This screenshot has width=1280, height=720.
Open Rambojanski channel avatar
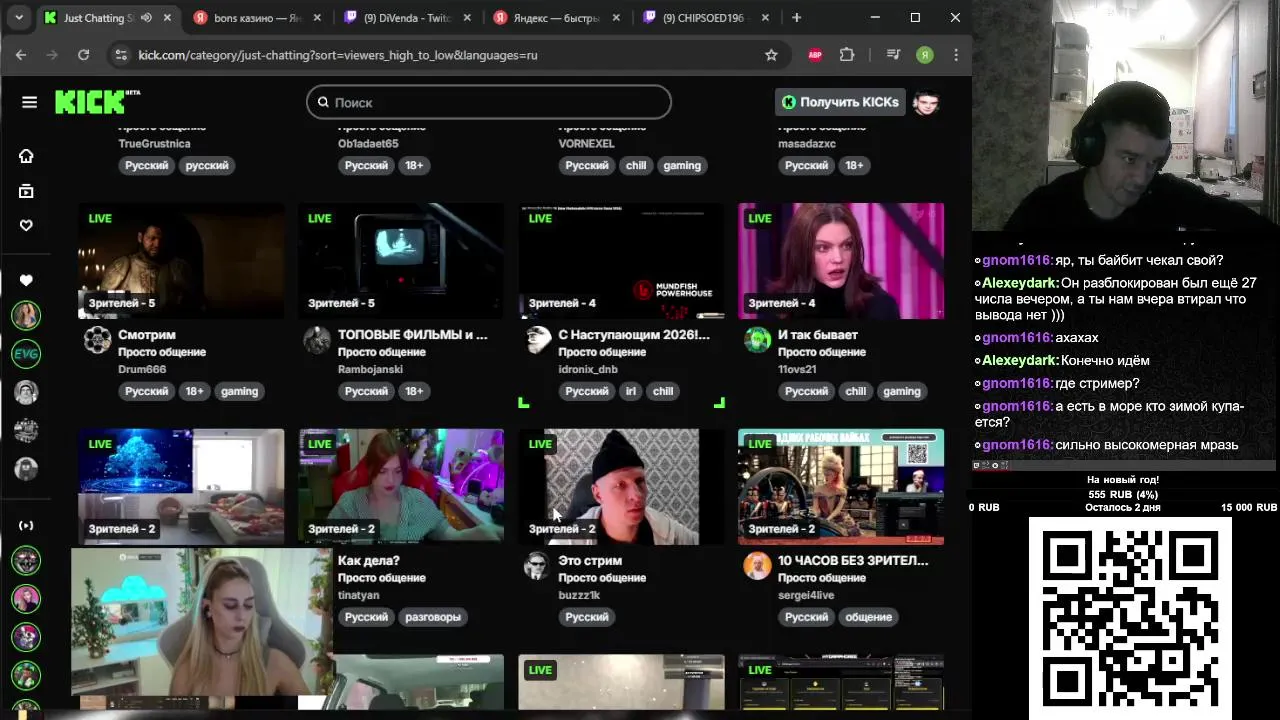(x=317, y=340)
